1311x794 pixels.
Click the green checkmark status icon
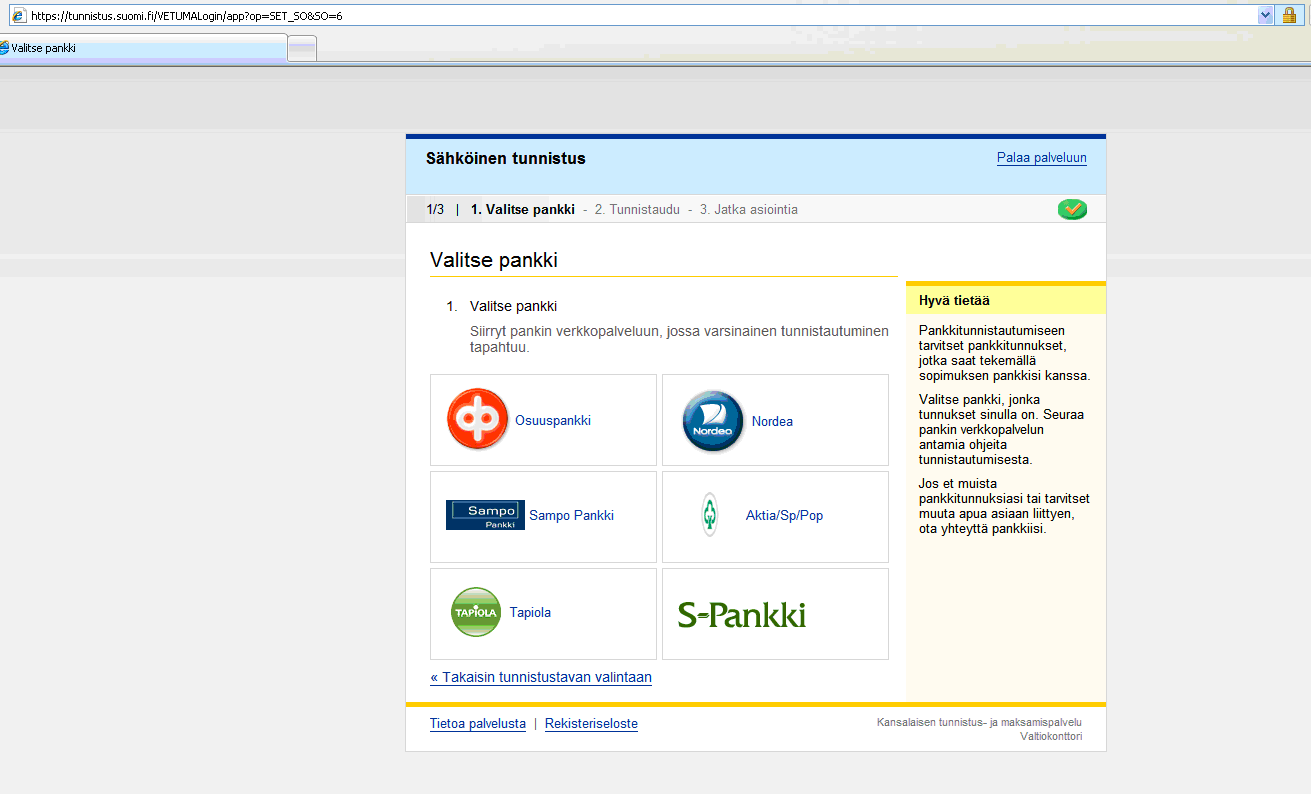[1072, 209]
